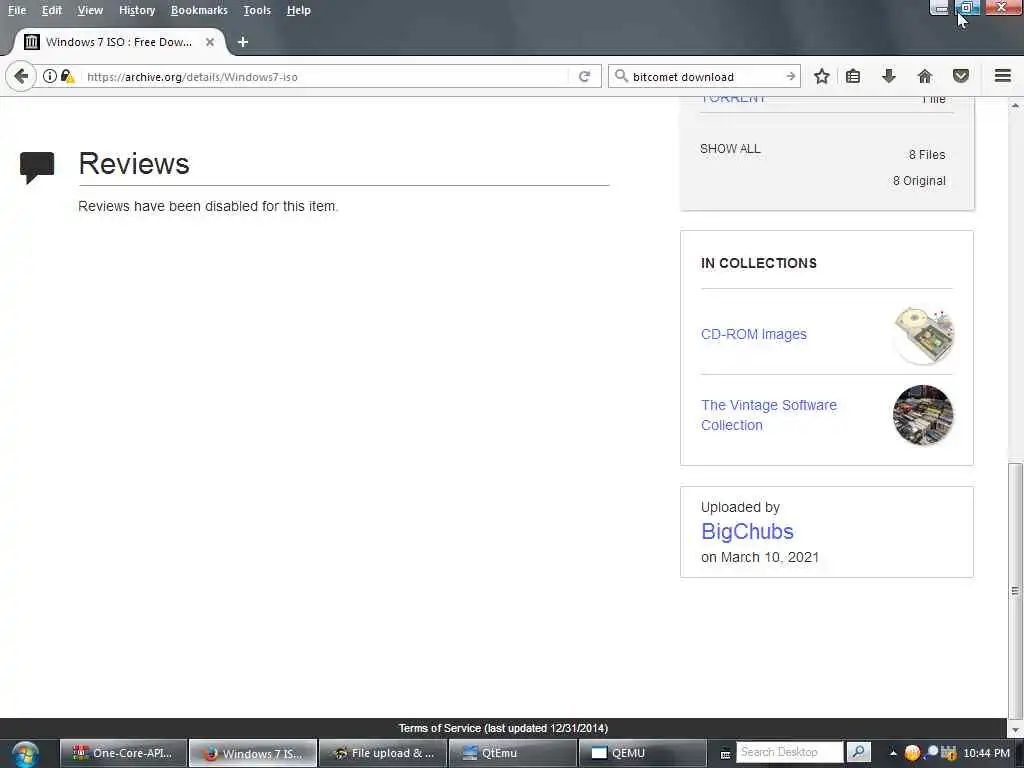Viewport: 1024px width, 768px height.
Task: Click the castle-shaped tray icon
Action: (948, 753)
